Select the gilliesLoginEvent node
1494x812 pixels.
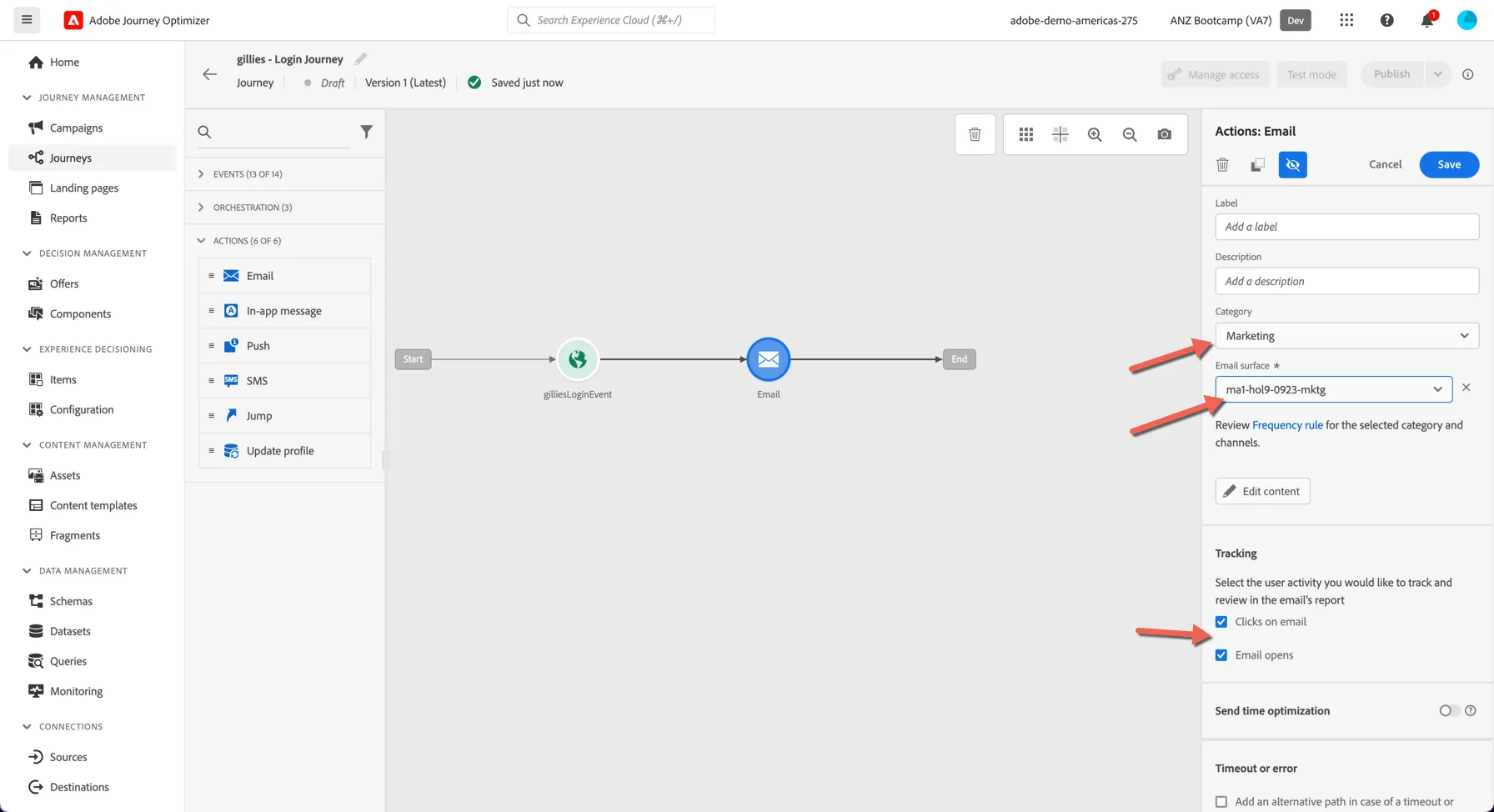[578, 359]
